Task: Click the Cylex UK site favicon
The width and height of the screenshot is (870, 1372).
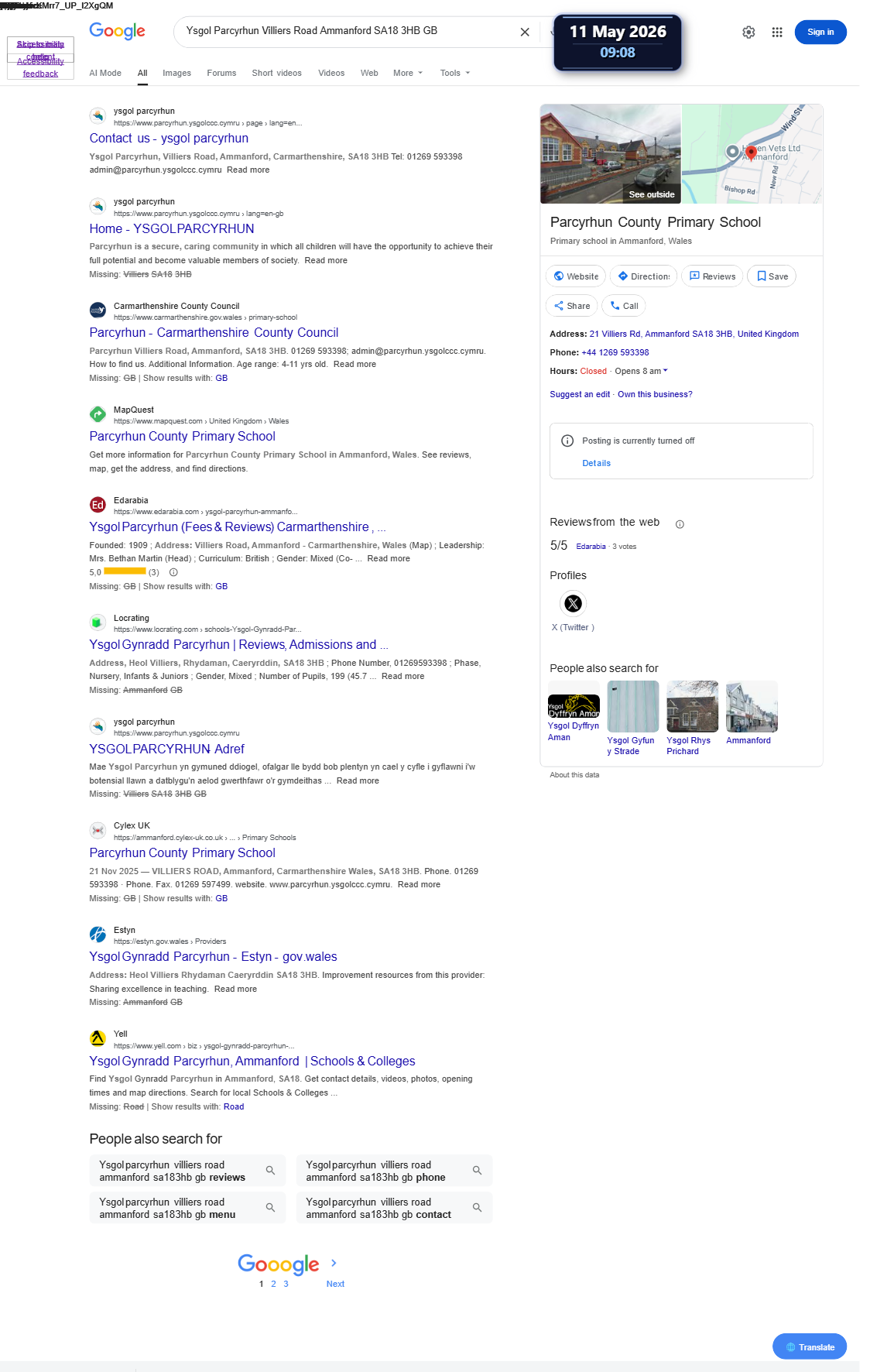Action: (x=98, y=830)
